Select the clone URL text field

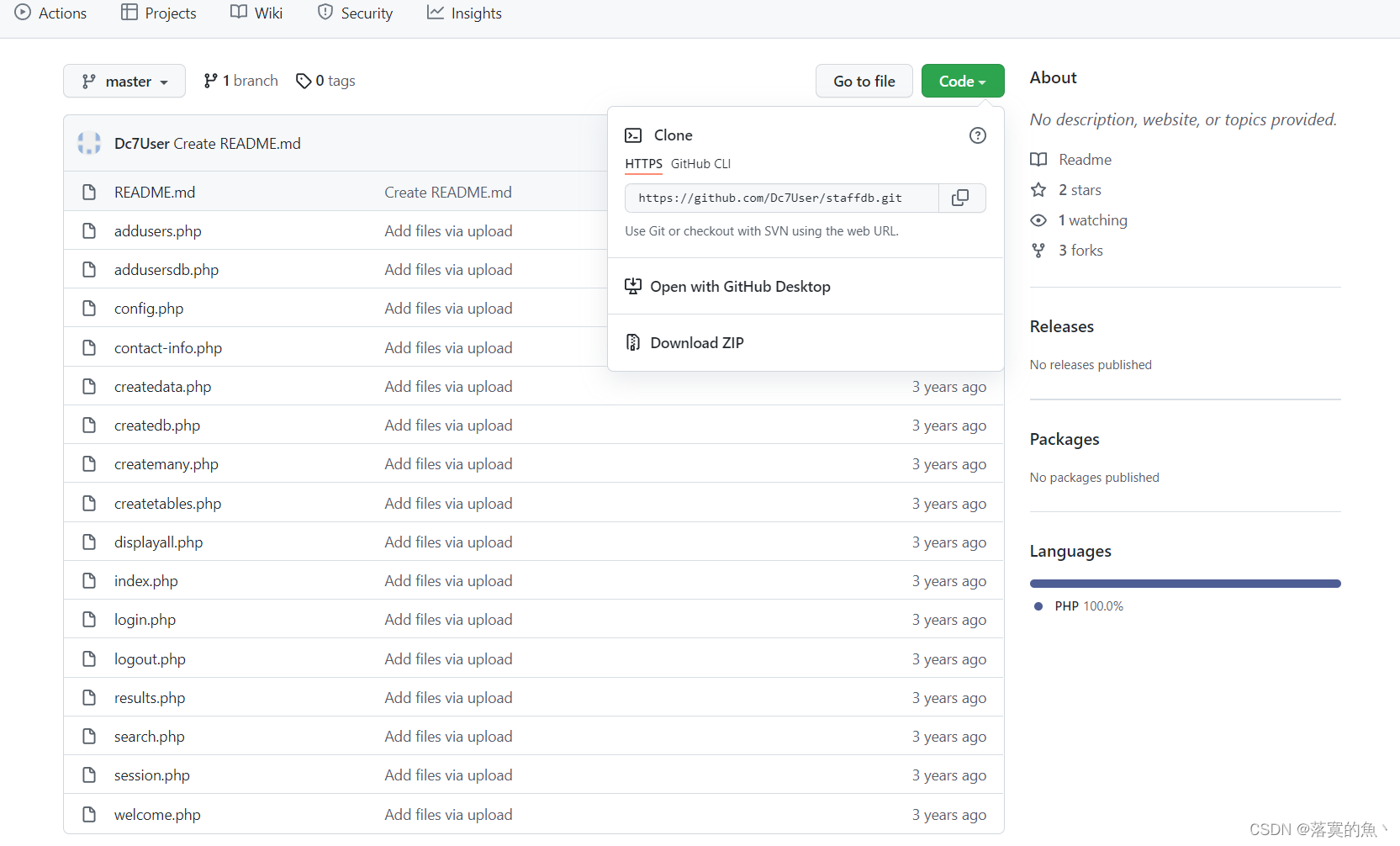click(x=782, y=198)
